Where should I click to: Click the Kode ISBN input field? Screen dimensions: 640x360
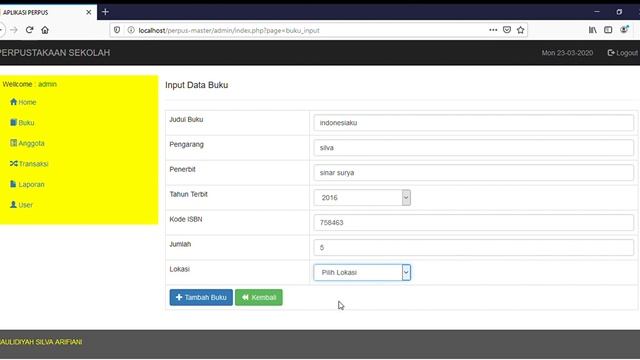(473, 222)
